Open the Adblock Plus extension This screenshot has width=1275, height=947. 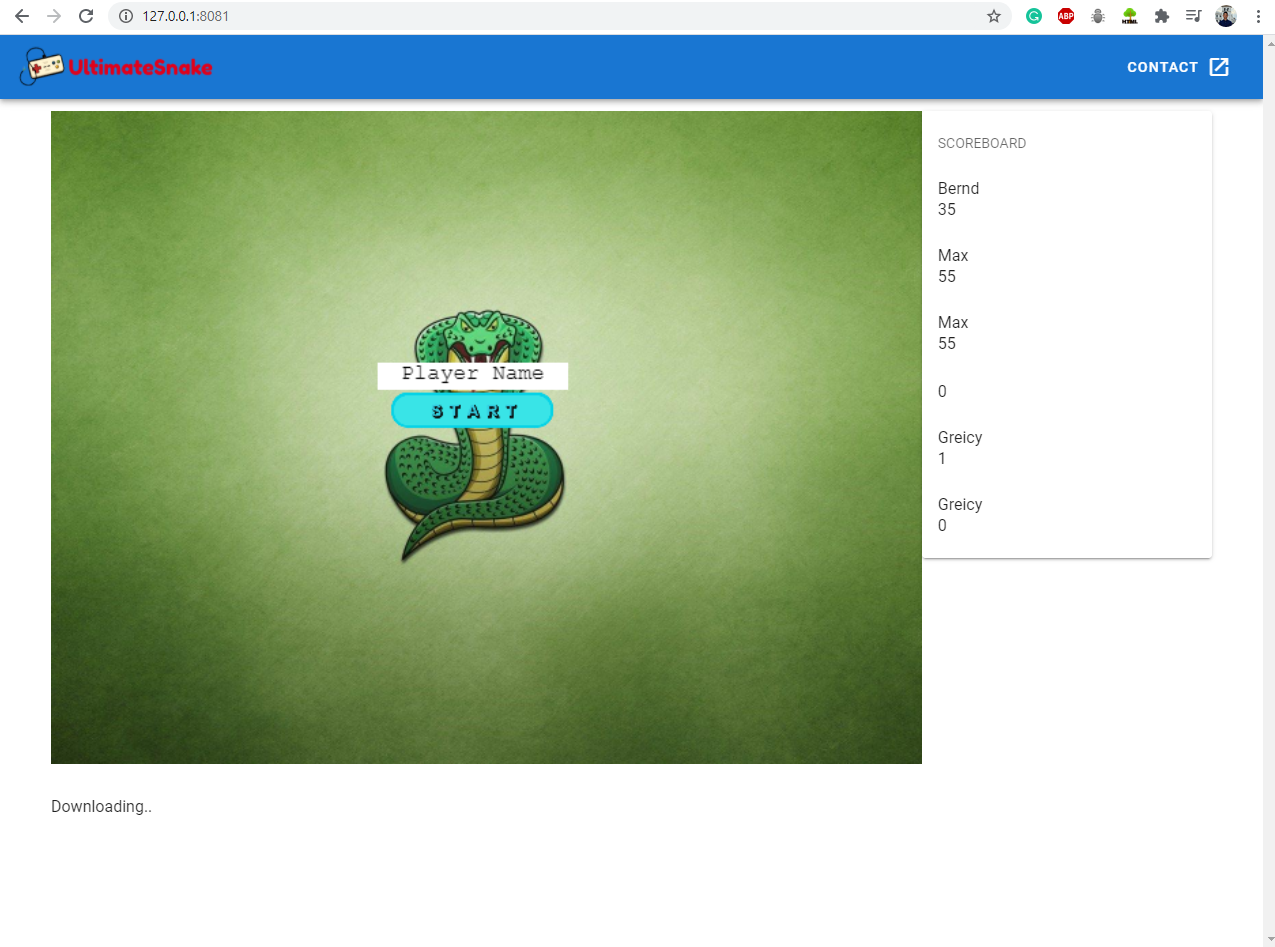pos(1065,16)
